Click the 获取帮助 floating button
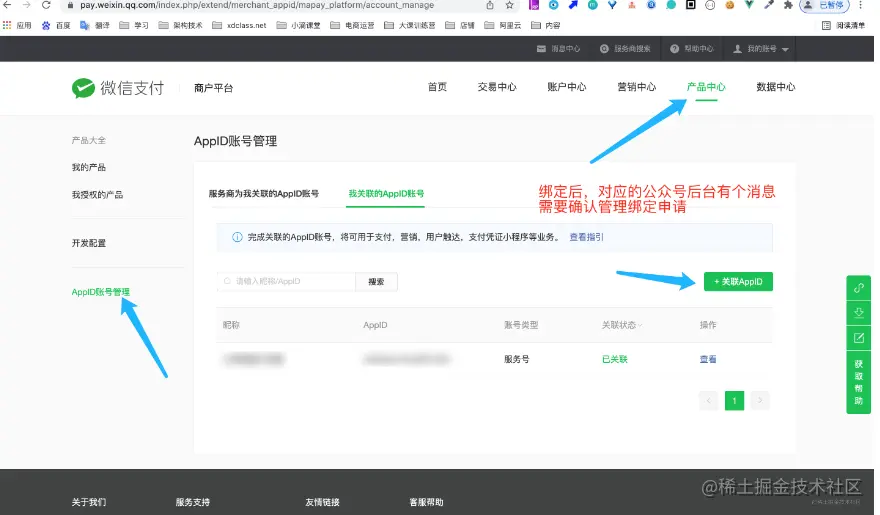Viewport: 880px width, 515px height. (859, 382)
